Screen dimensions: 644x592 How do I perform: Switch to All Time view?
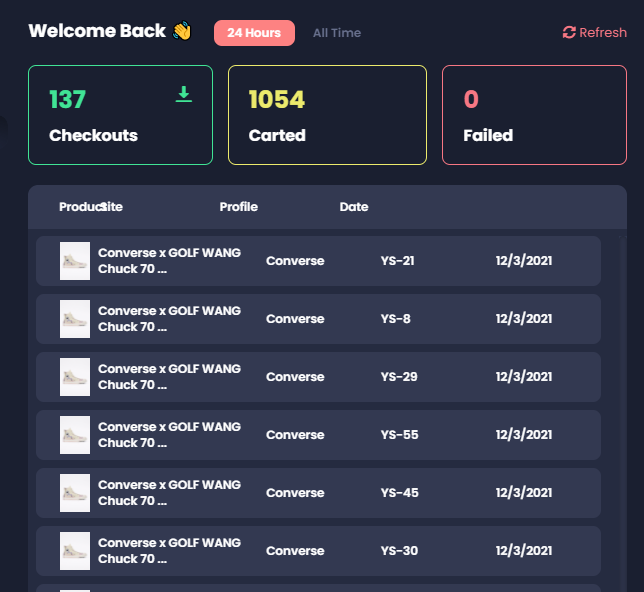(337, 33)
